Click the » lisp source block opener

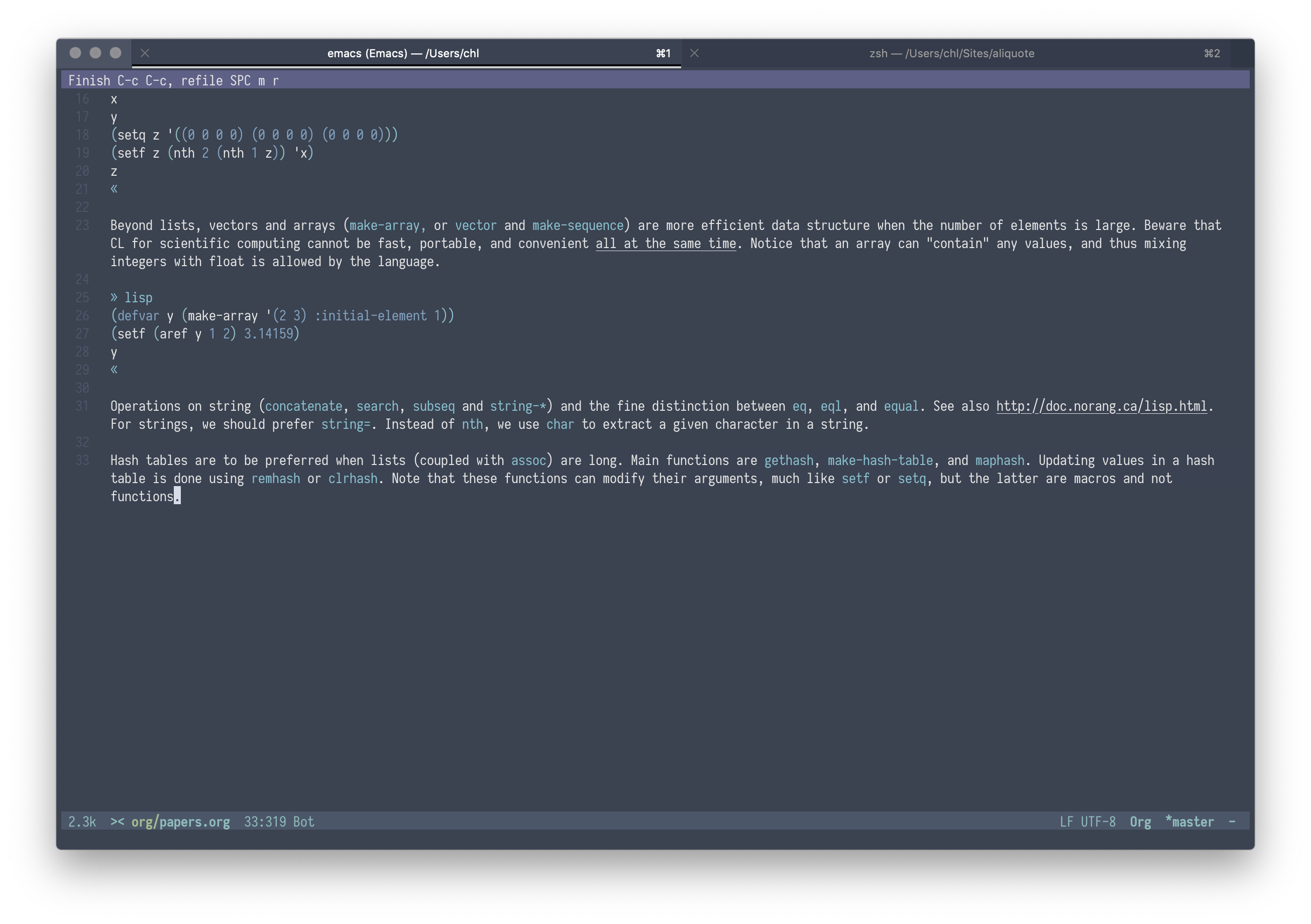(131, 298)
